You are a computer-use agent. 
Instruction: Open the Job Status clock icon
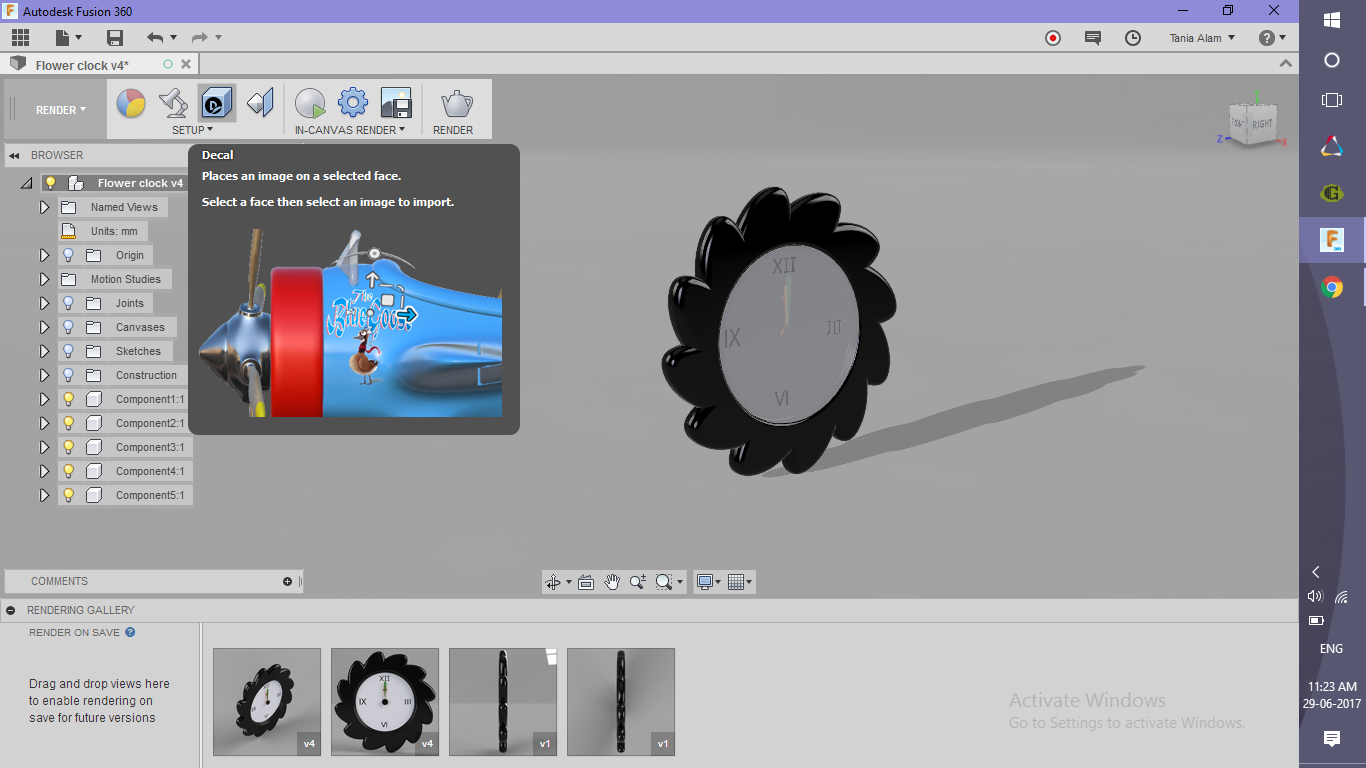pyautogui.click(x=1133, y=38)
